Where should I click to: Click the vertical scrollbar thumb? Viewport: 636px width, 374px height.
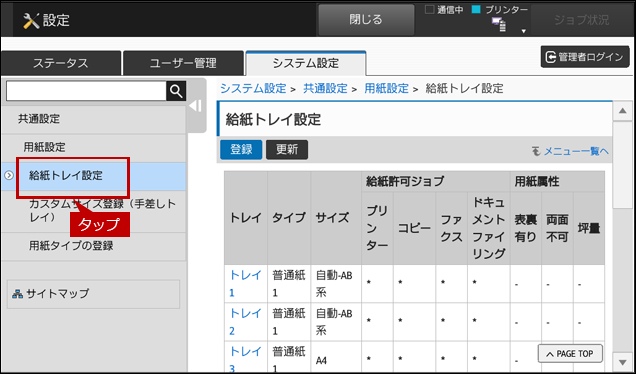pyautogui.click(x=622, y=165)
